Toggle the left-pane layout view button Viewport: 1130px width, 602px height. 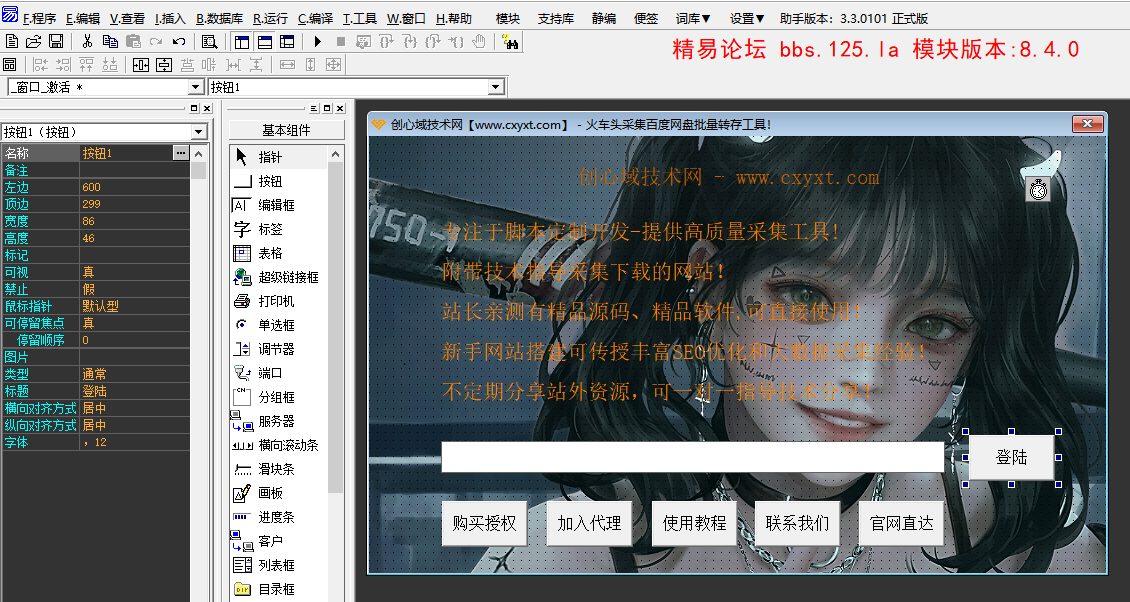pos(241,42)
